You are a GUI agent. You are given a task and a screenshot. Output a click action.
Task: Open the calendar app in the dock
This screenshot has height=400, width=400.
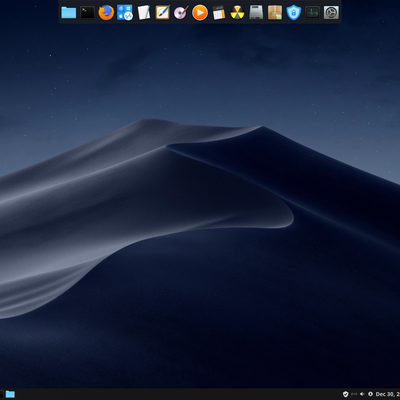219,13
